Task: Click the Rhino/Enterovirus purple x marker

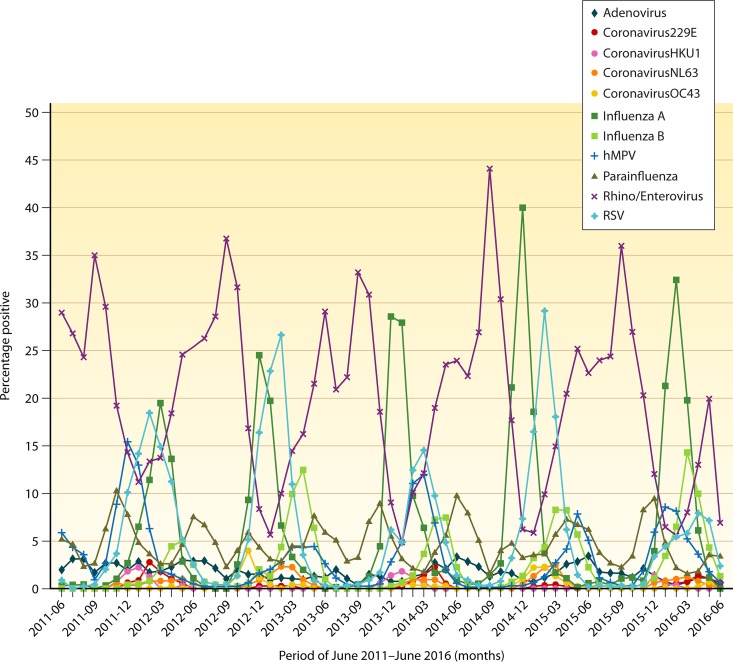Action: pyautogui.click(x=594, y=196)
